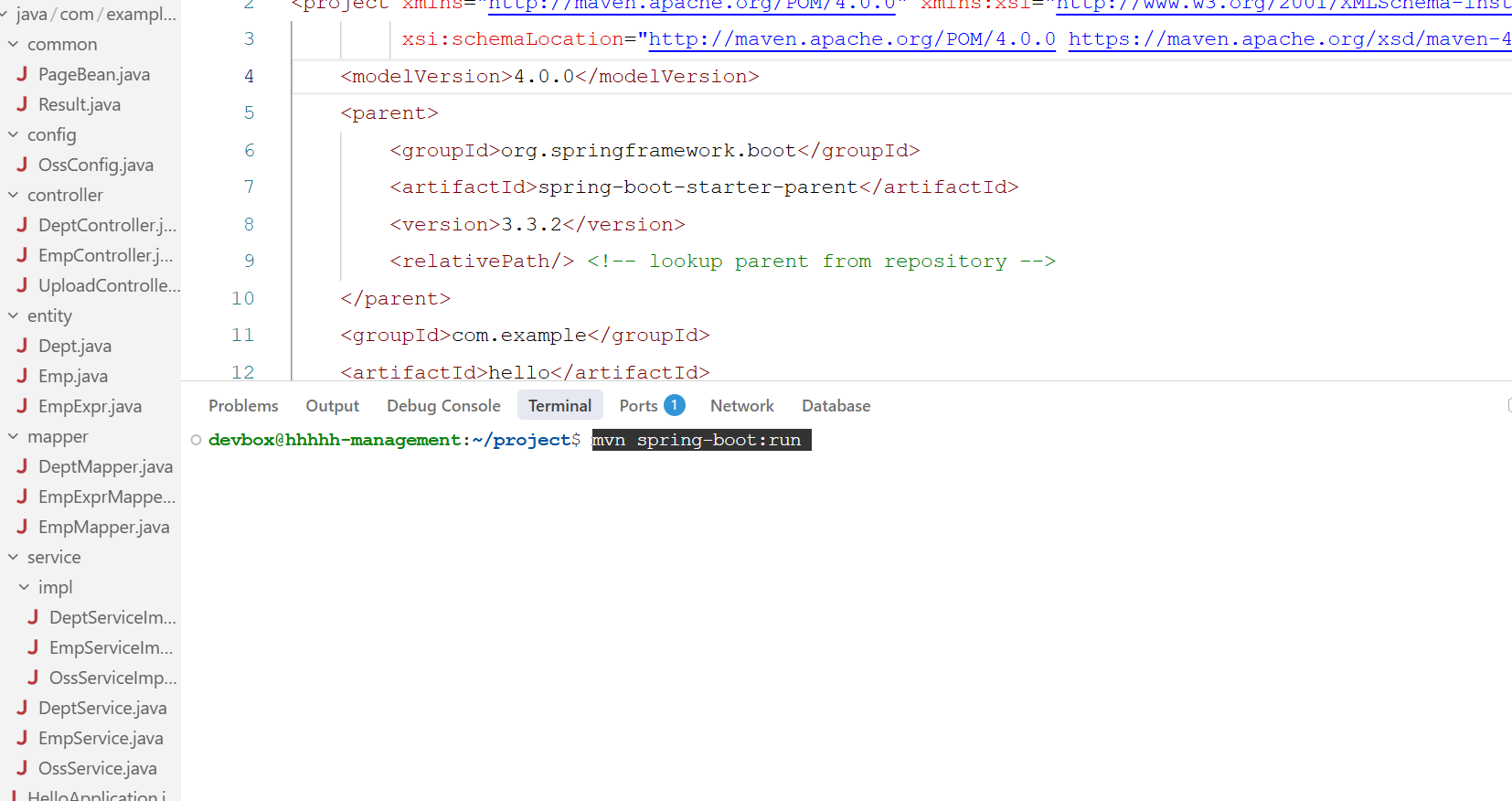
Task: Click the groupId com.example line
Action: pos(525,335)
